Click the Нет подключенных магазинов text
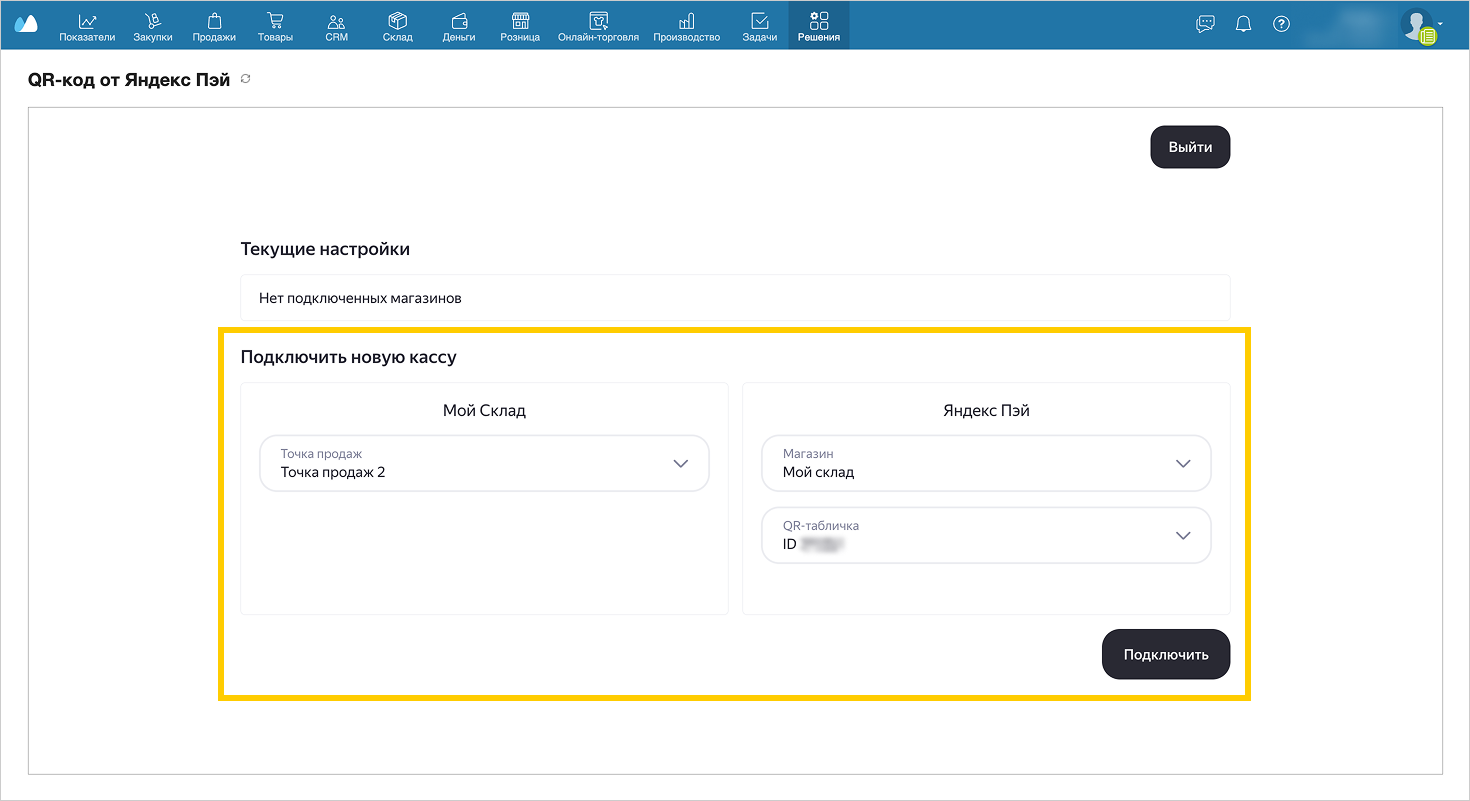The height and width of the screenshot is (801, 1470). (360, 298)
